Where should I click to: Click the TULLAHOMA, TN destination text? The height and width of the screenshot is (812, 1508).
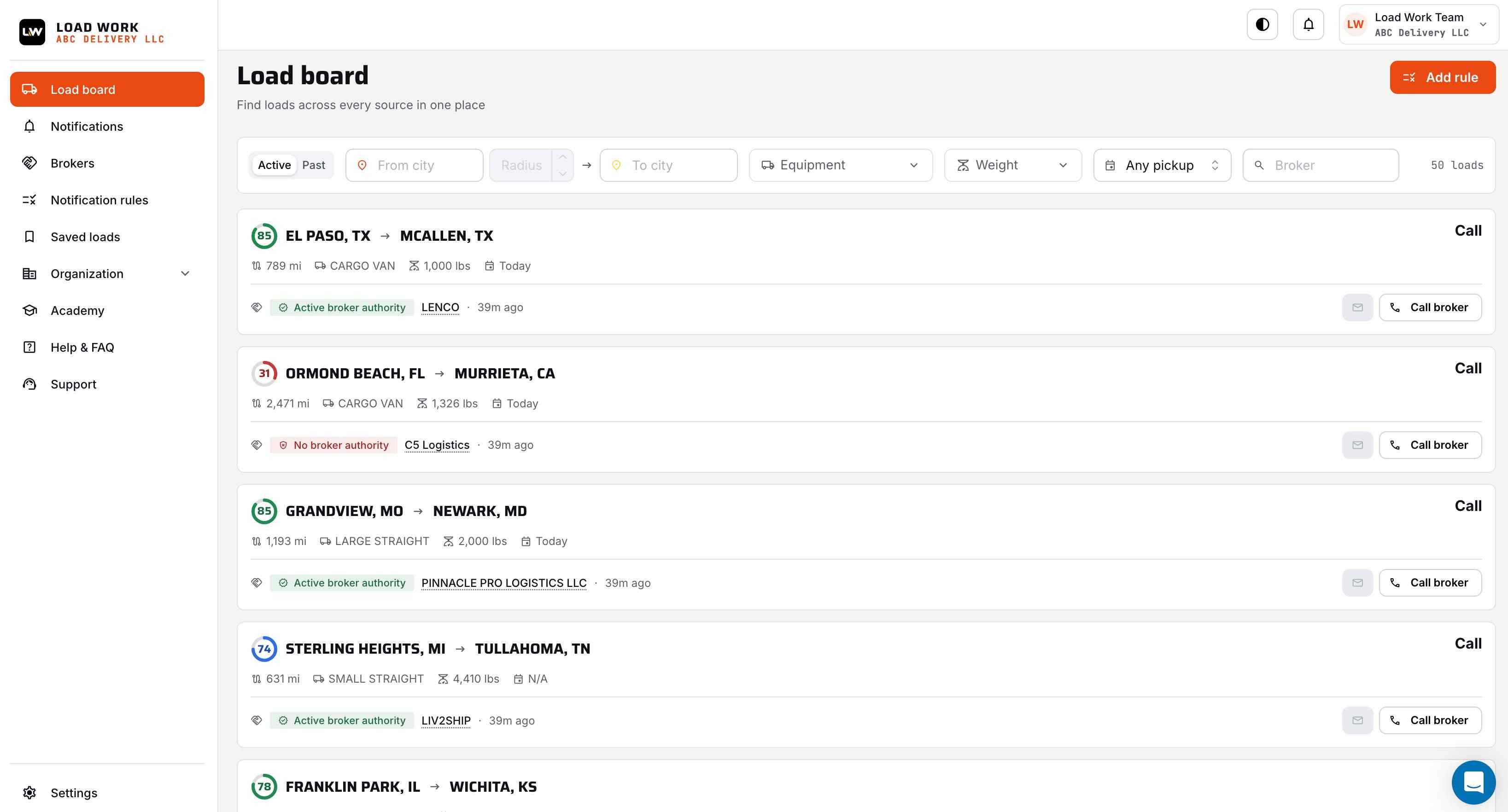click(532, 649)
